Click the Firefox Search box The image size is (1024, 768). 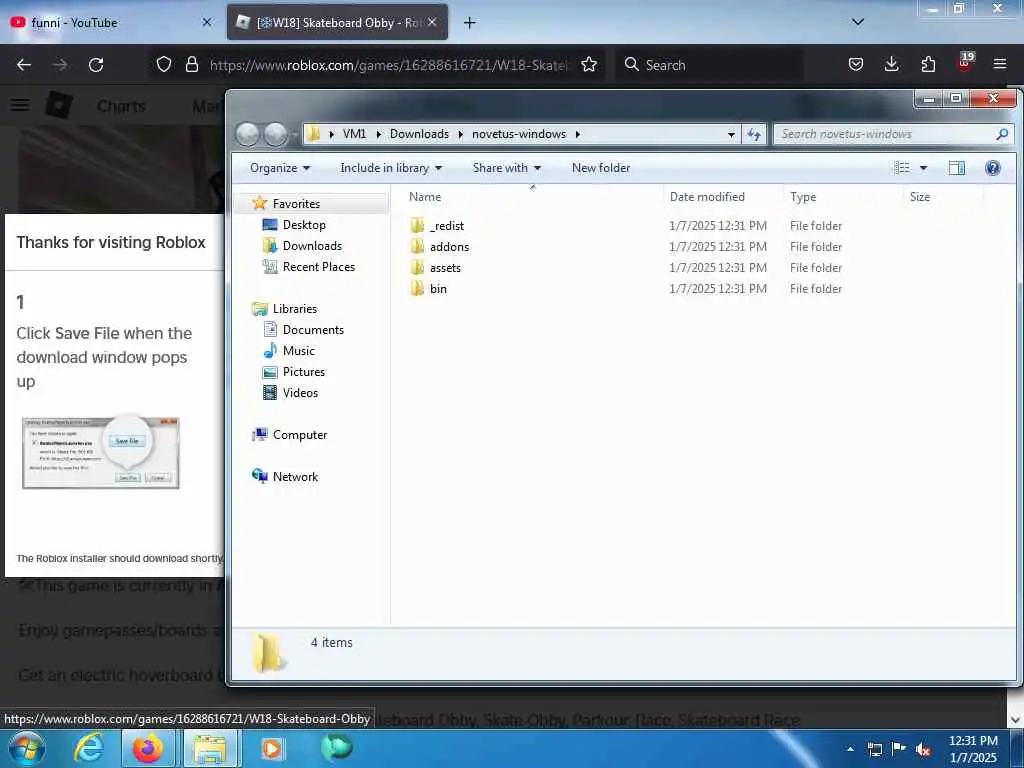pos(709,65)
